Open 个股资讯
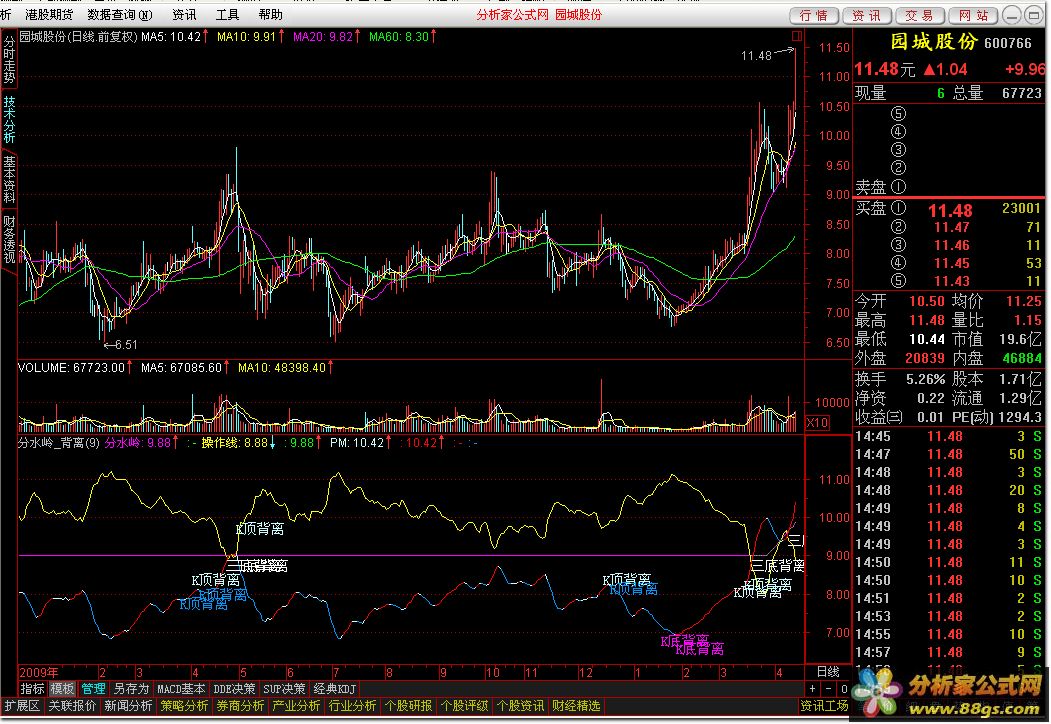 520,706
